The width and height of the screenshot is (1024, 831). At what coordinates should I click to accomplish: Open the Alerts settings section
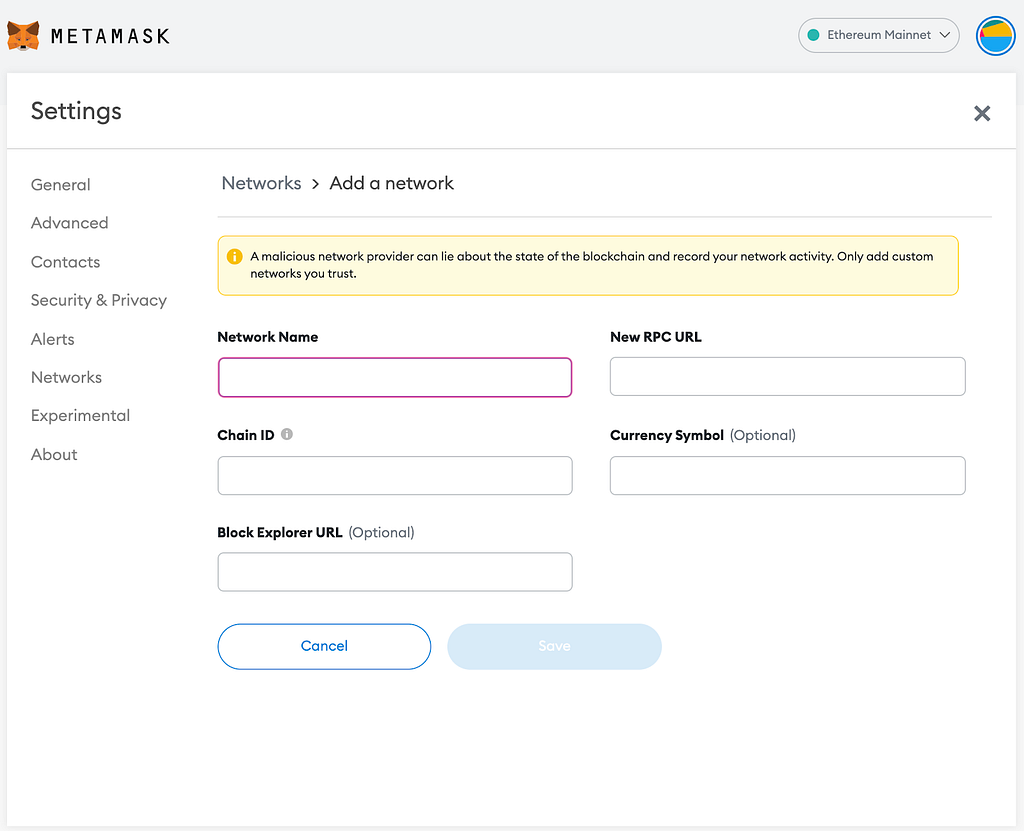(x=53, y=339)
